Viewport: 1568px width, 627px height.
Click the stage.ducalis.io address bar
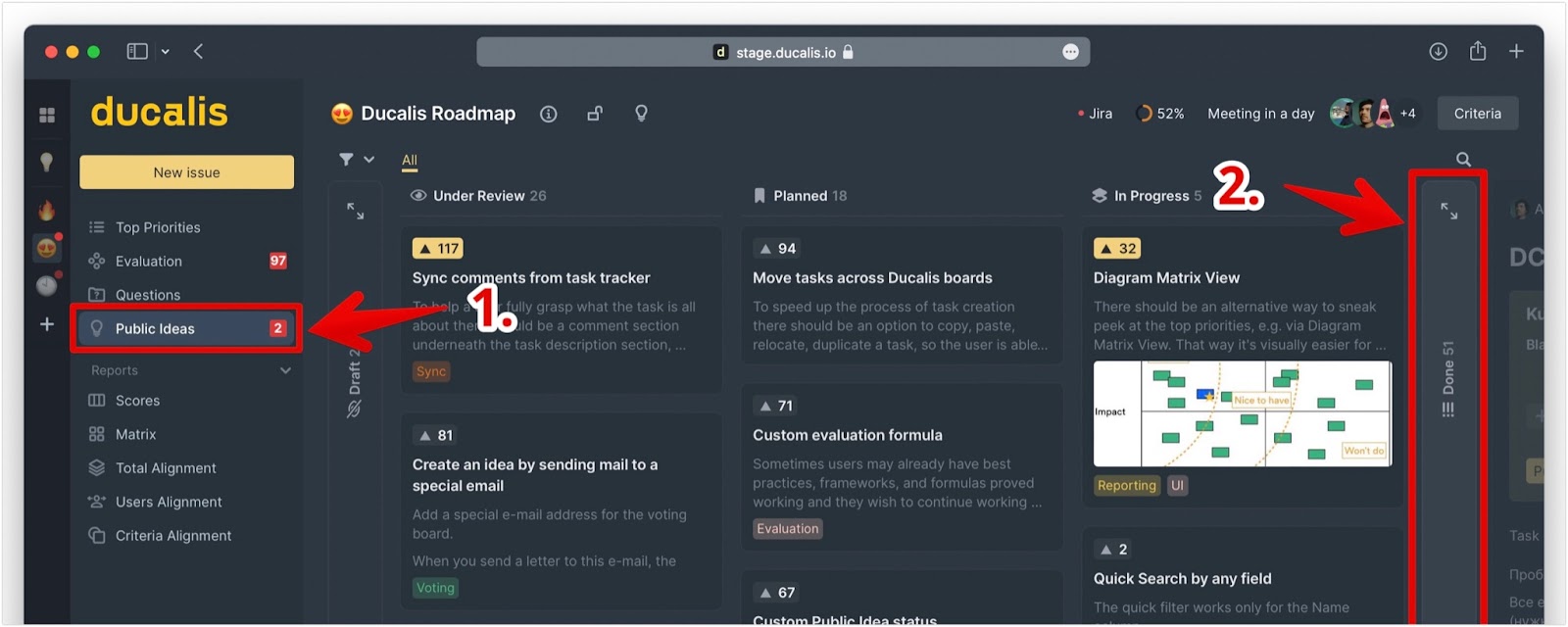[x=783, y=52]
